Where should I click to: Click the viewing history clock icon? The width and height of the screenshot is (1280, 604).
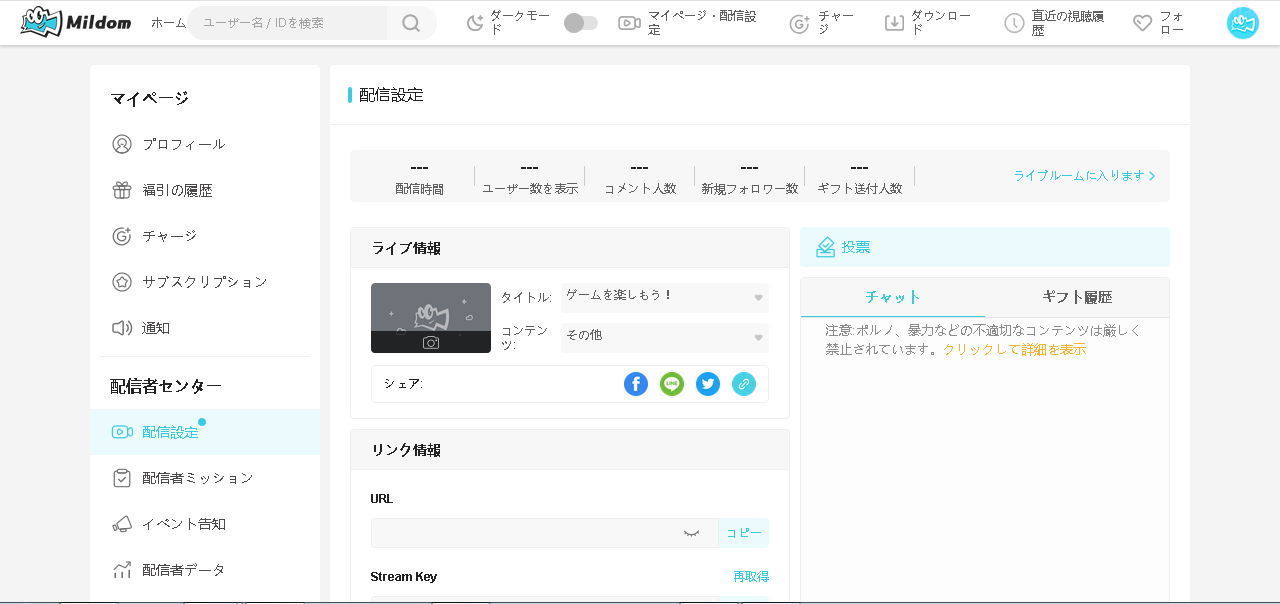pos(1014,23)
